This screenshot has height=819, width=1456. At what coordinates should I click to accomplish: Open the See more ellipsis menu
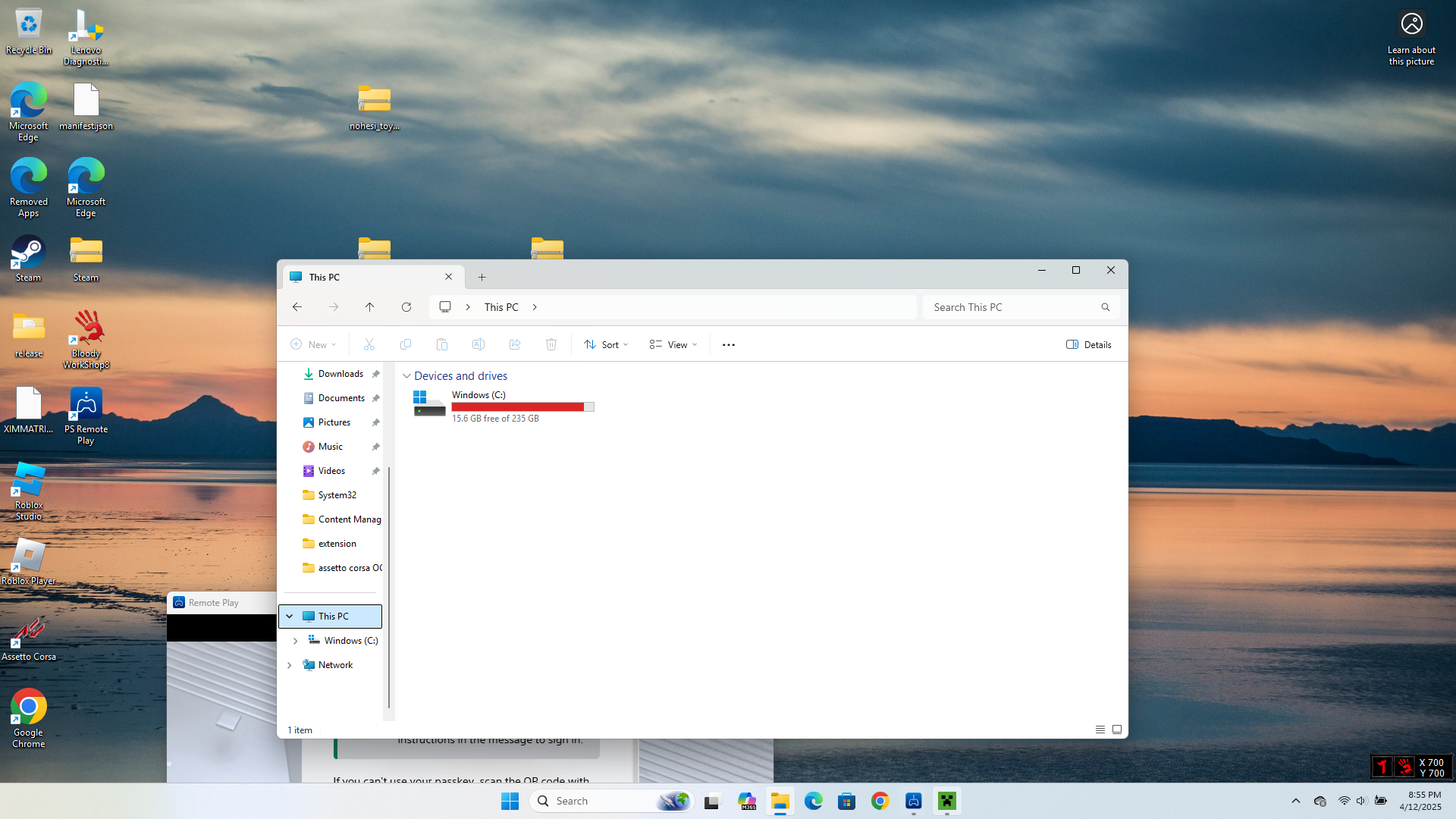click(x=729, y=344)
